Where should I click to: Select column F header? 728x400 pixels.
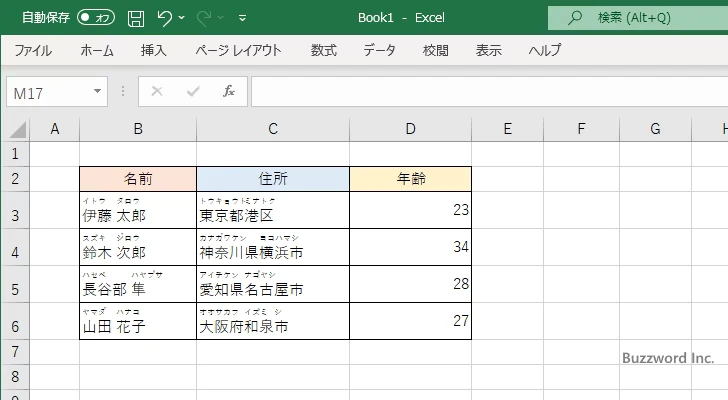click(581, 129)
